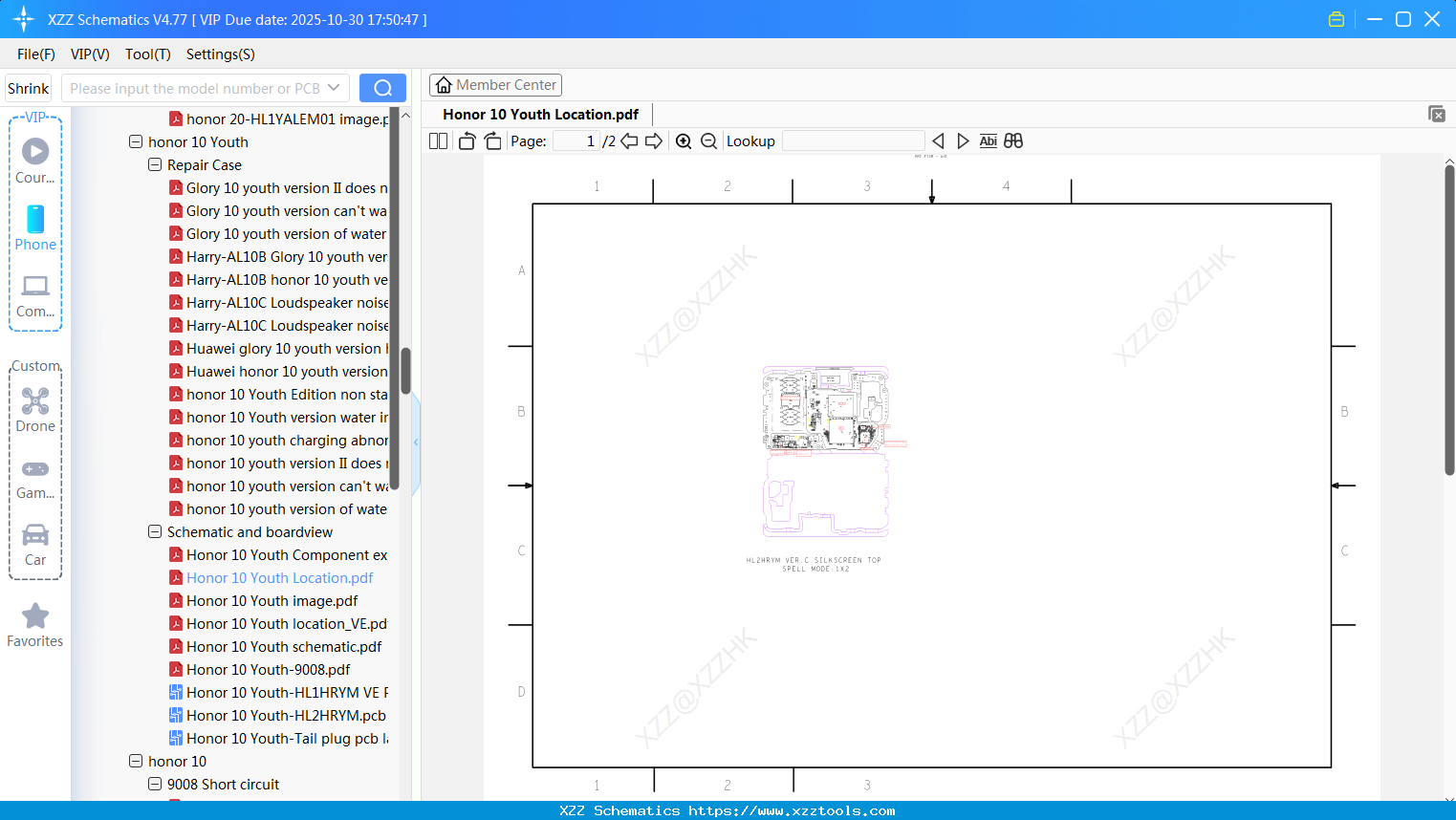
Task: Open the Member Center
Action: [495, 85]
